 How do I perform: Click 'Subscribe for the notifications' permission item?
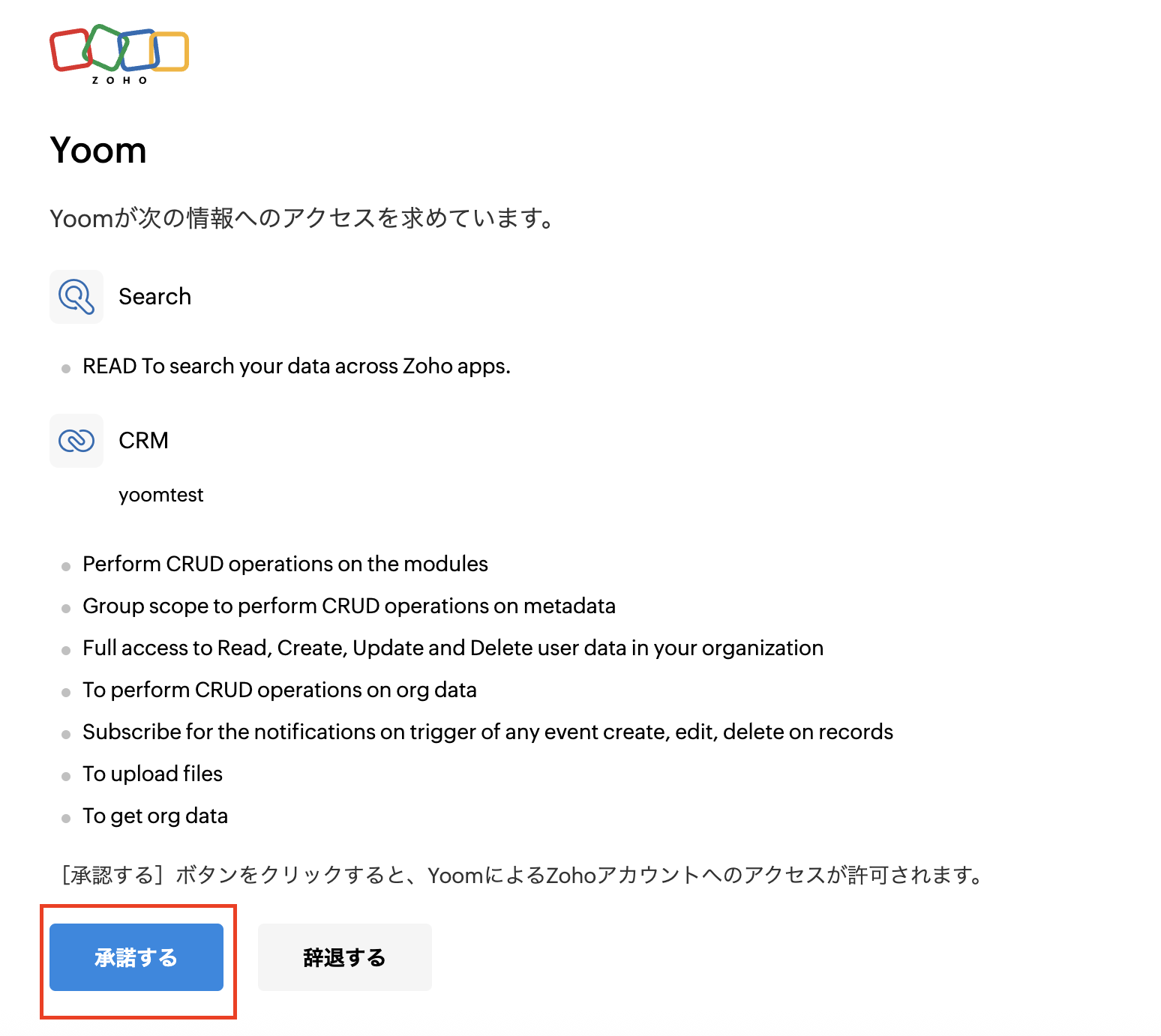pos(487,732)
